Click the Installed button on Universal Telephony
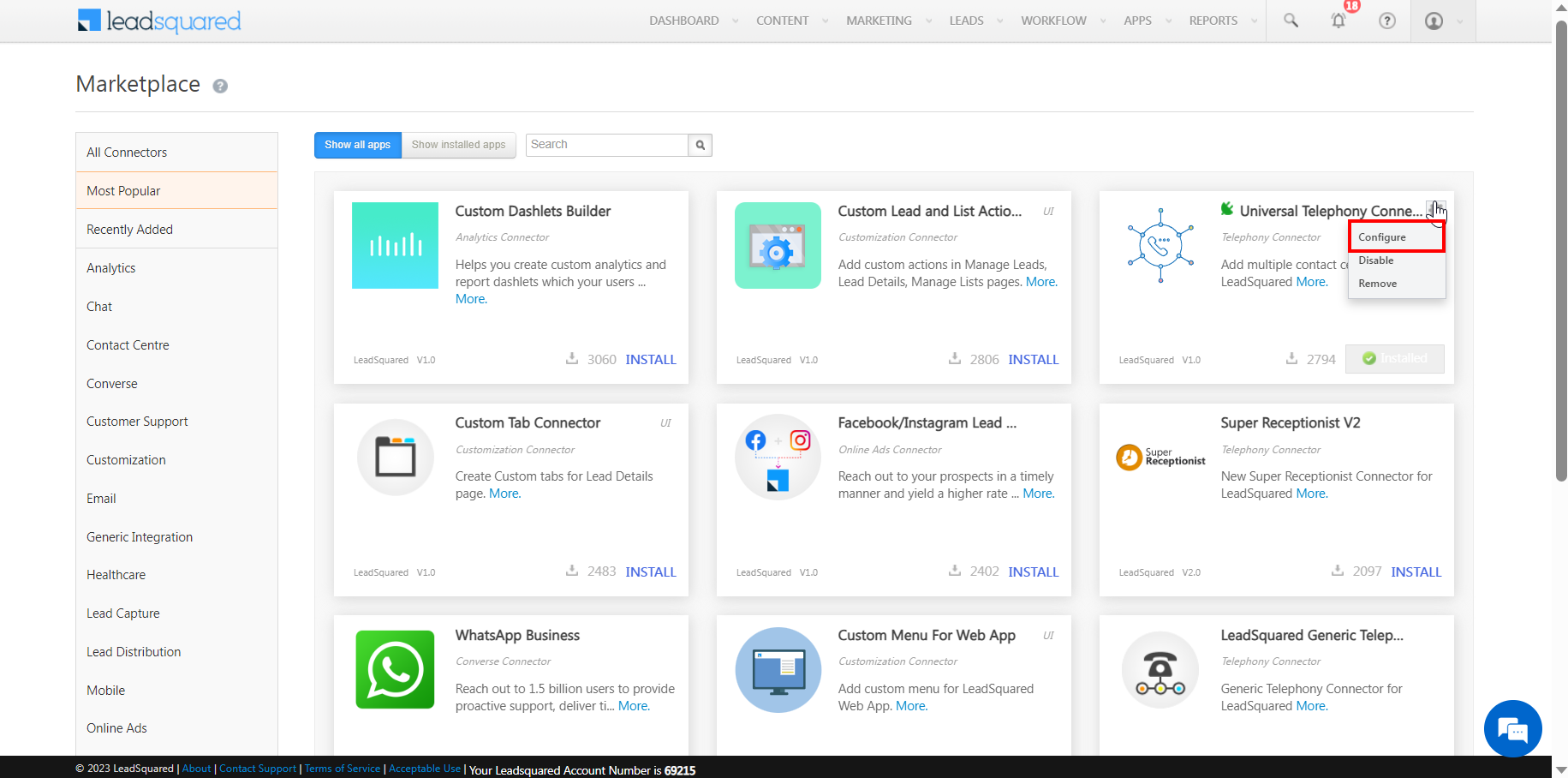 click(1395, 359)
